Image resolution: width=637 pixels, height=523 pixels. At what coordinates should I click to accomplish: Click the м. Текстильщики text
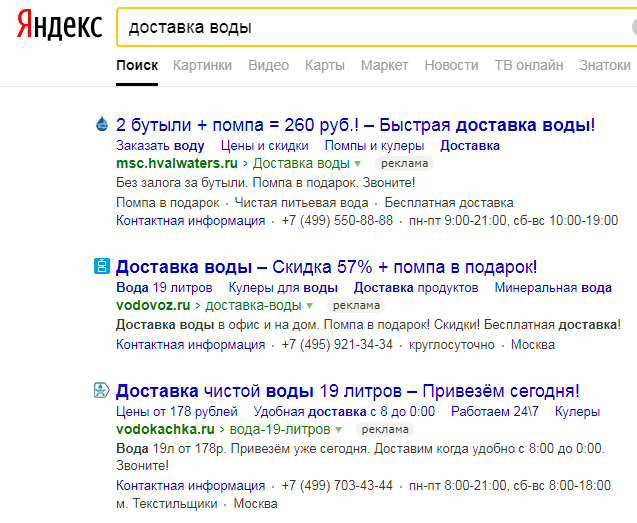coord(167,504)
